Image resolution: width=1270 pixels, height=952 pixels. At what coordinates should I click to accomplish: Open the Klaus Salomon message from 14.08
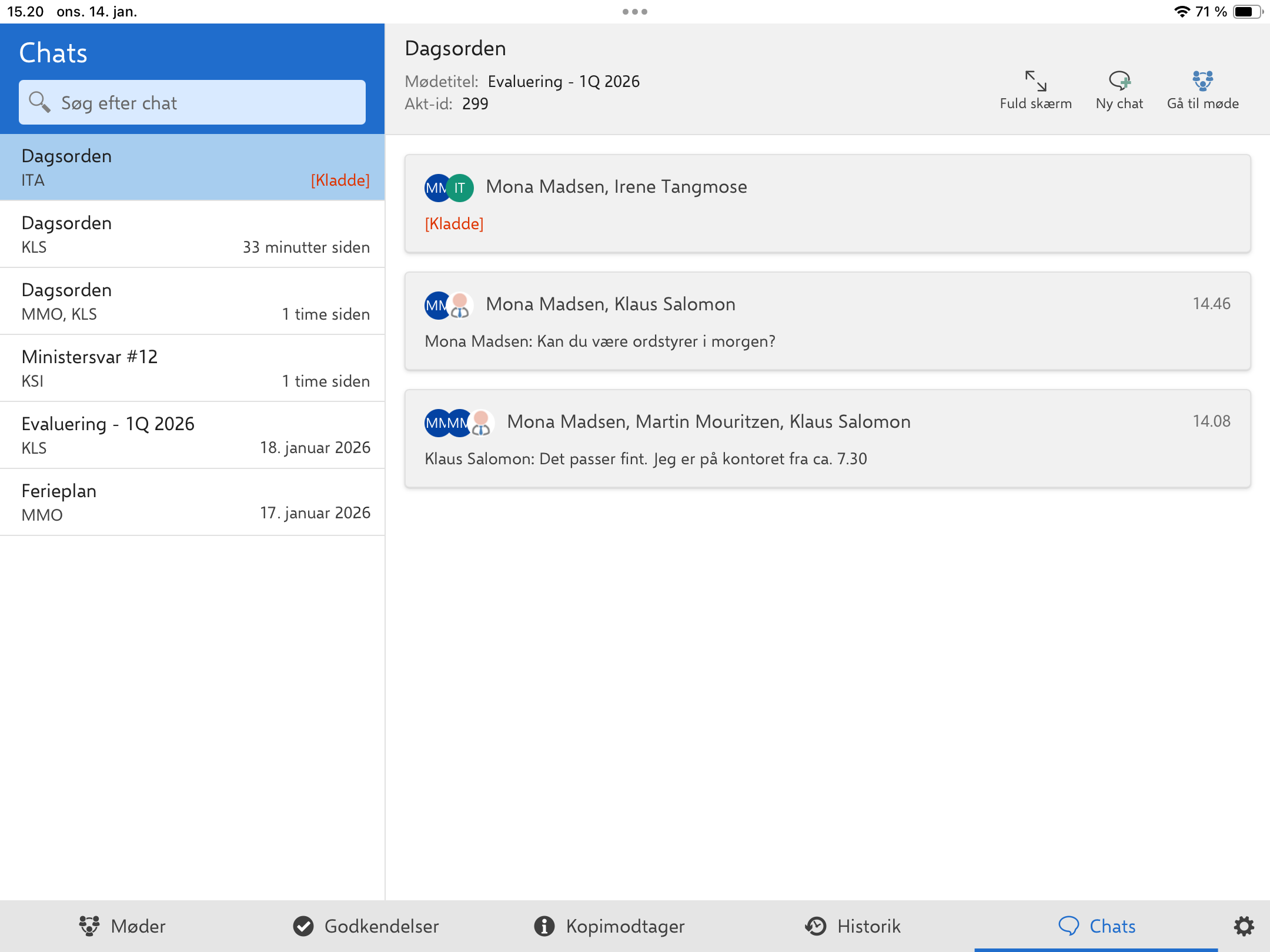point(827,439)
